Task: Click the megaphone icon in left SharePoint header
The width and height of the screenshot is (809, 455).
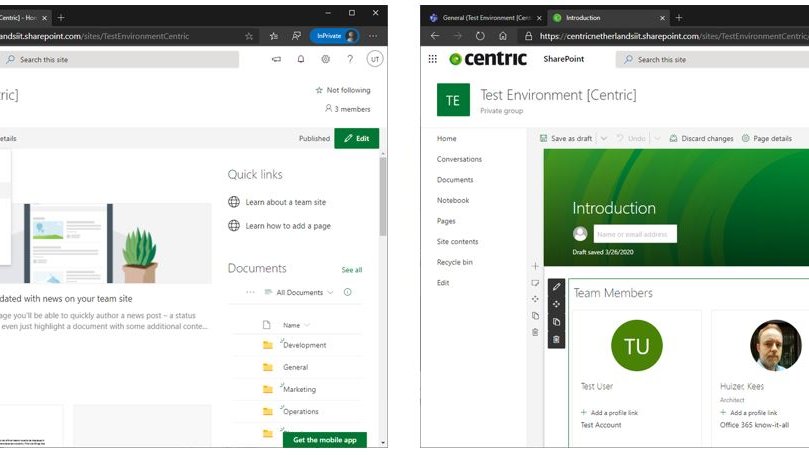Action: point(277,59)
